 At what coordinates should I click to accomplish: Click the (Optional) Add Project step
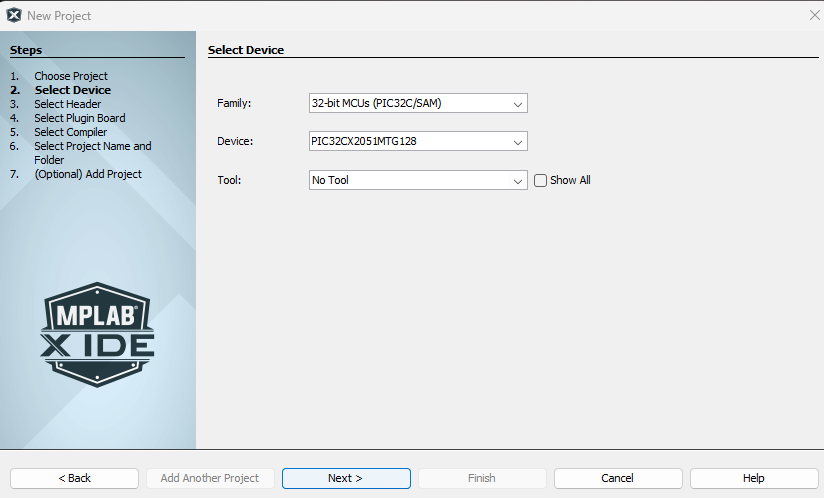(88, 174)
